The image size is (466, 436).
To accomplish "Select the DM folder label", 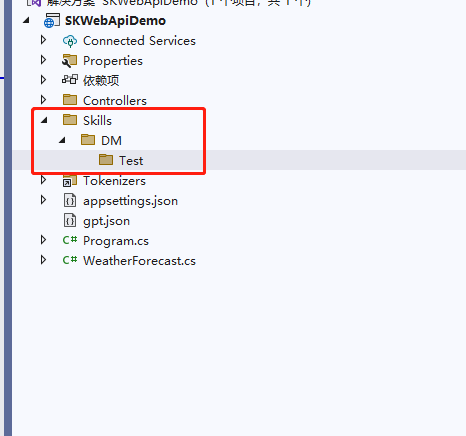I will [111, 141].
